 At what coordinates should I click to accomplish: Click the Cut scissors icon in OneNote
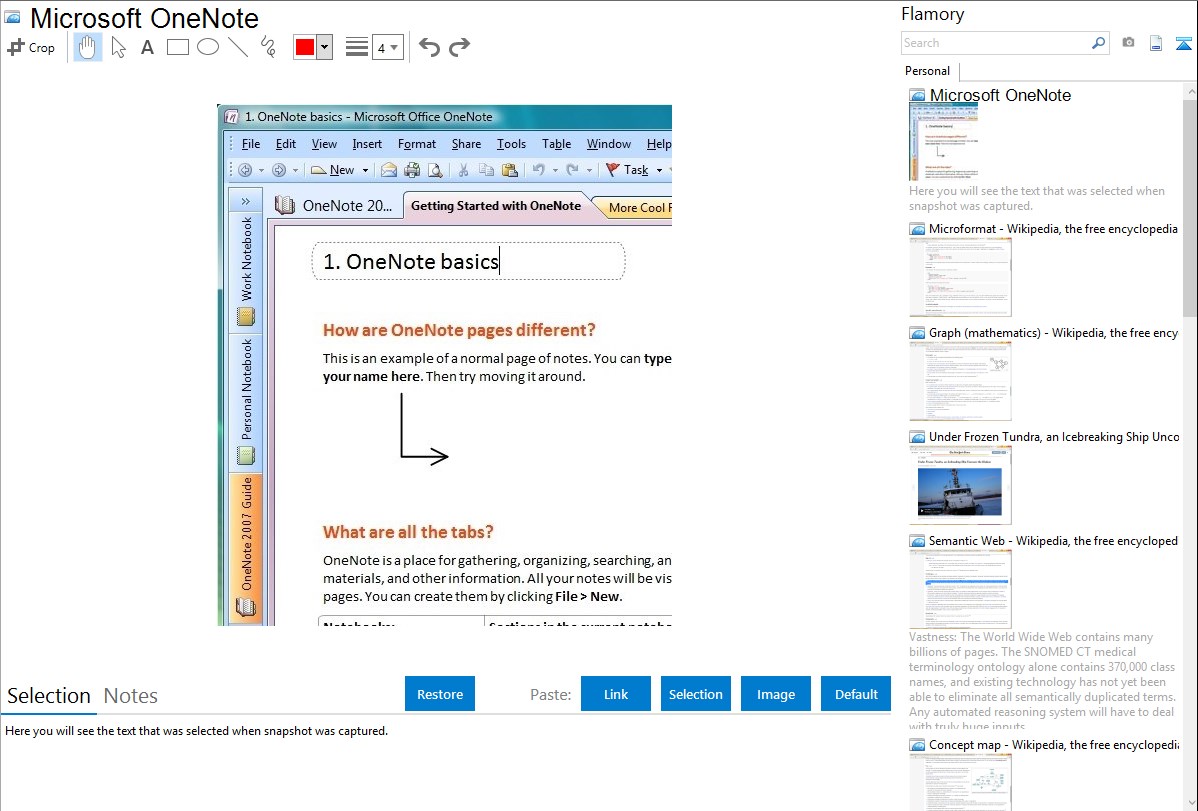[x=463, y=170]
